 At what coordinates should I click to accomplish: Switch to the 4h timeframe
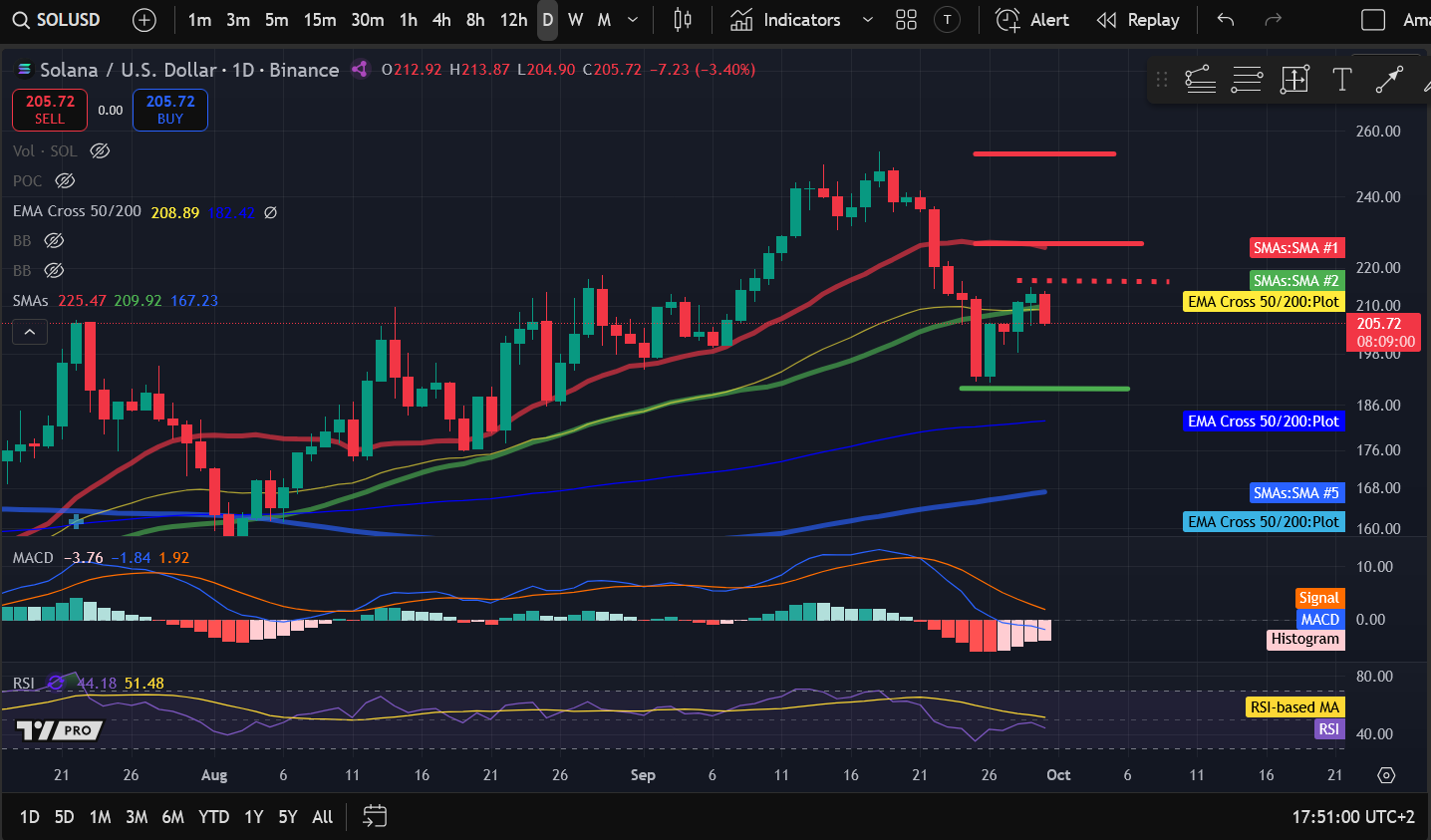click(x=441, y=20)
